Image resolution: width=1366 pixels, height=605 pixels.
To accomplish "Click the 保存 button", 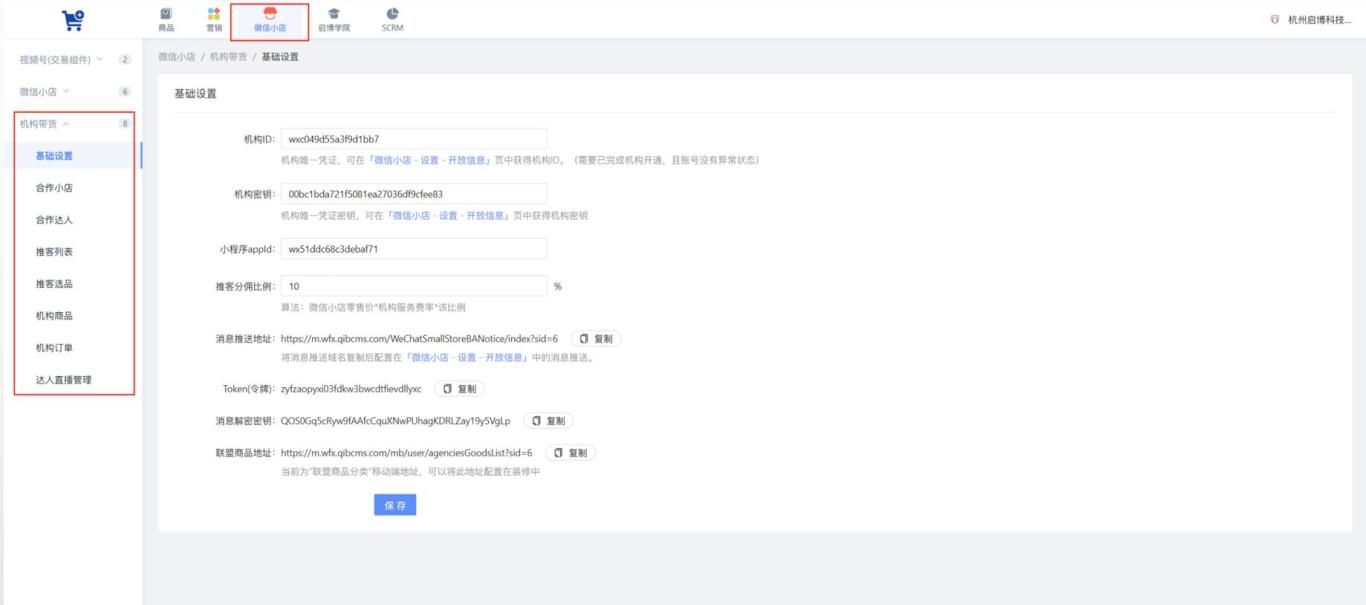I will click(x=395, y=506).
